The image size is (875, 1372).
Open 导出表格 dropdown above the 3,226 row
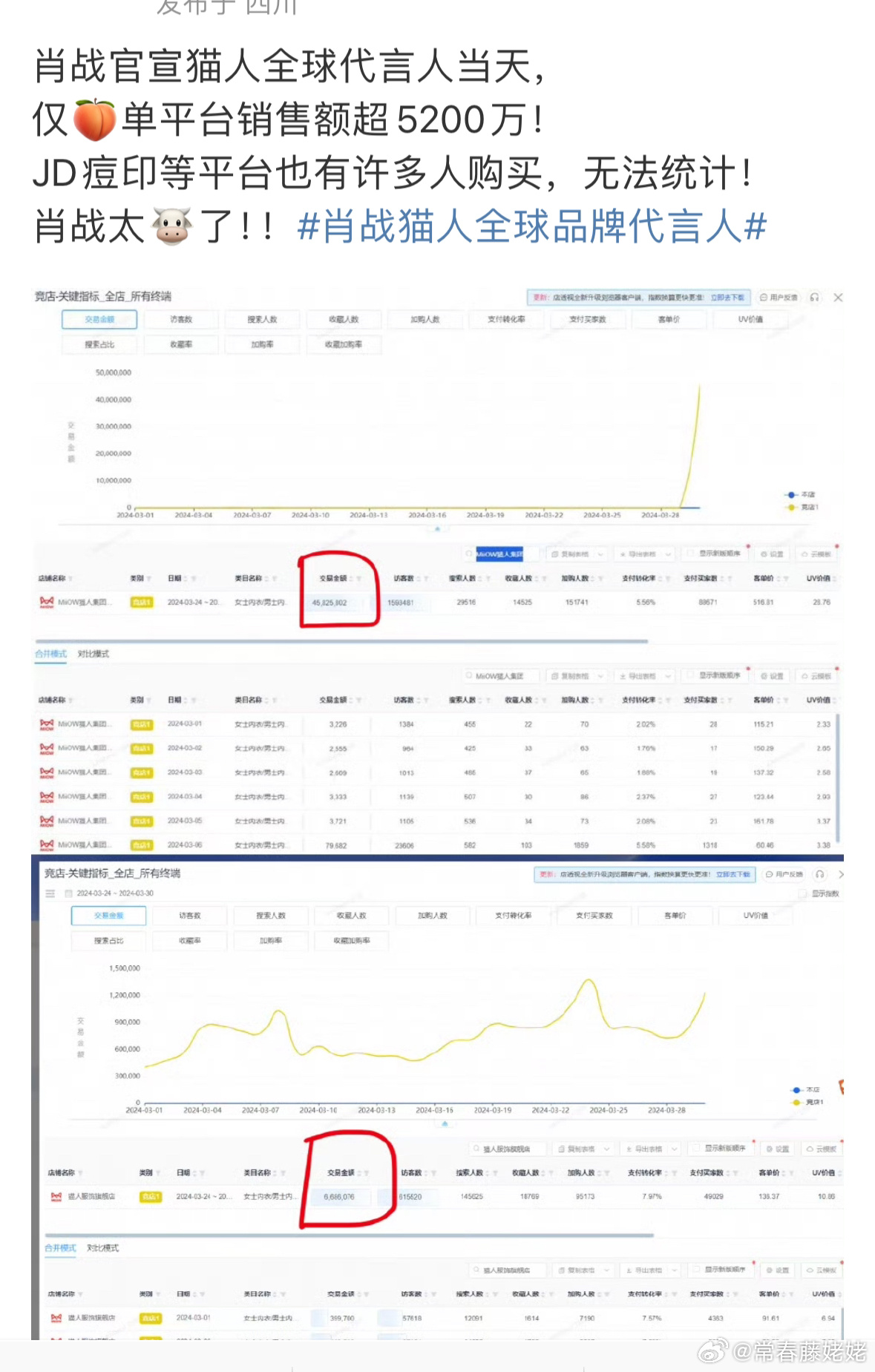(644, 676)
